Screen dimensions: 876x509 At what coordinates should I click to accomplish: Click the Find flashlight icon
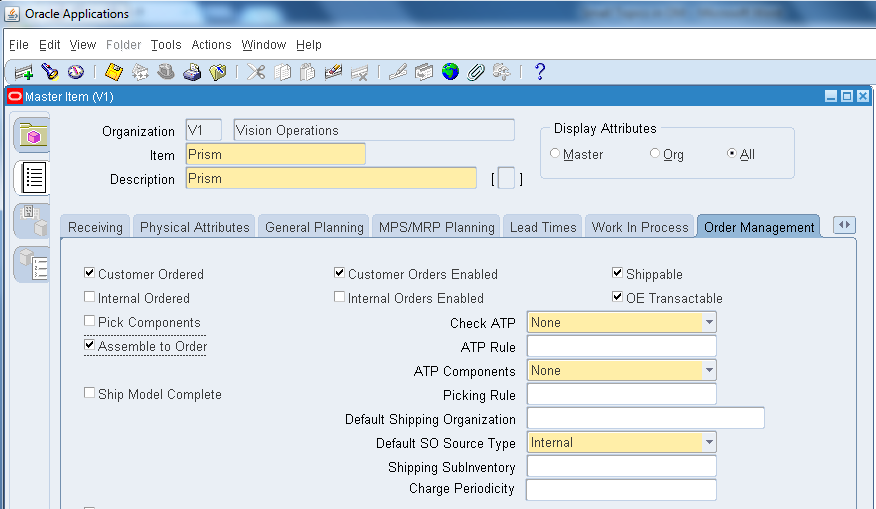pos(50,72)
